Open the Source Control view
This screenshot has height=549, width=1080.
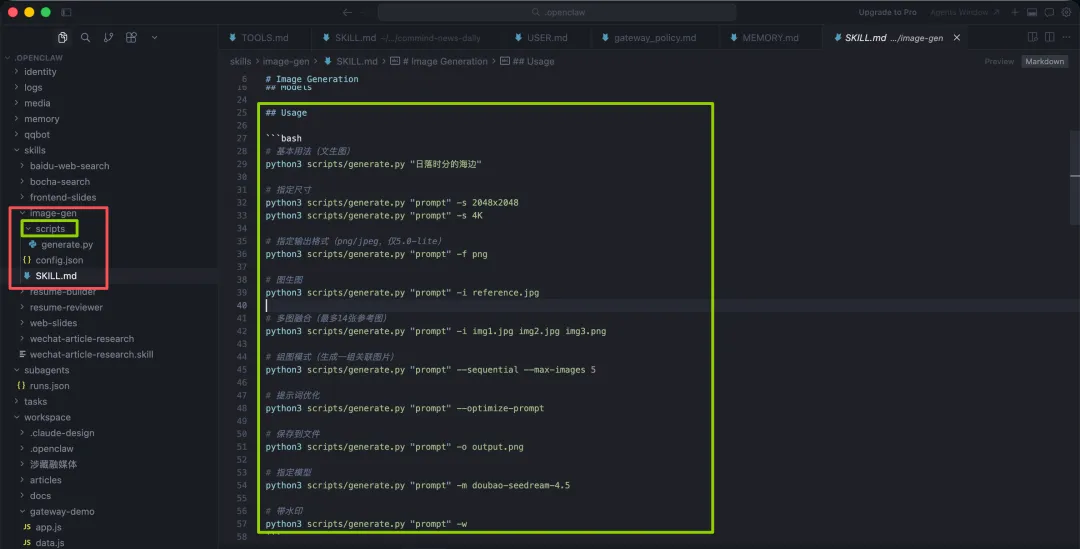point(108,37)
